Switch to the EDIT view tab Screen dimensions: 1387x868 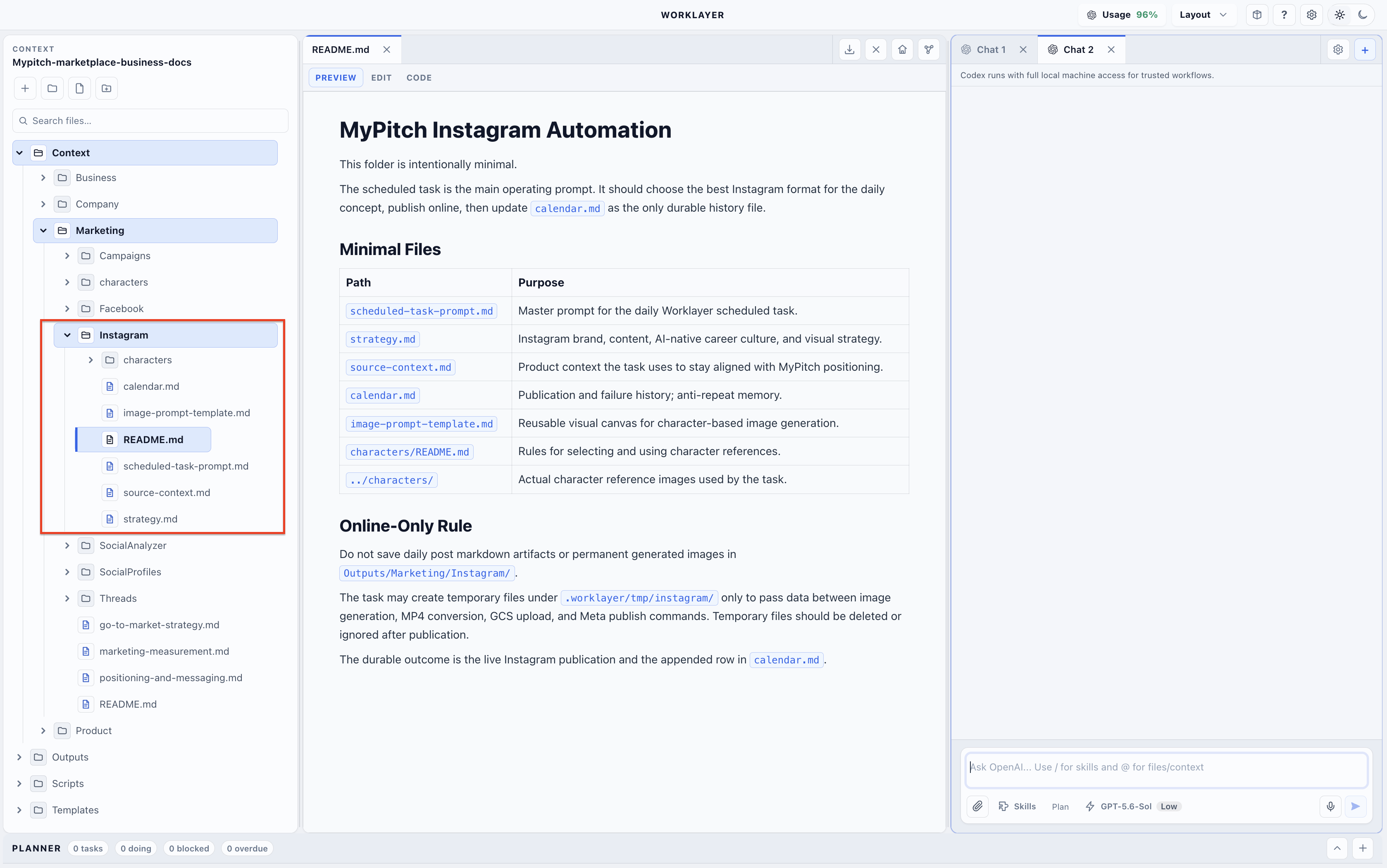(381, 78)
